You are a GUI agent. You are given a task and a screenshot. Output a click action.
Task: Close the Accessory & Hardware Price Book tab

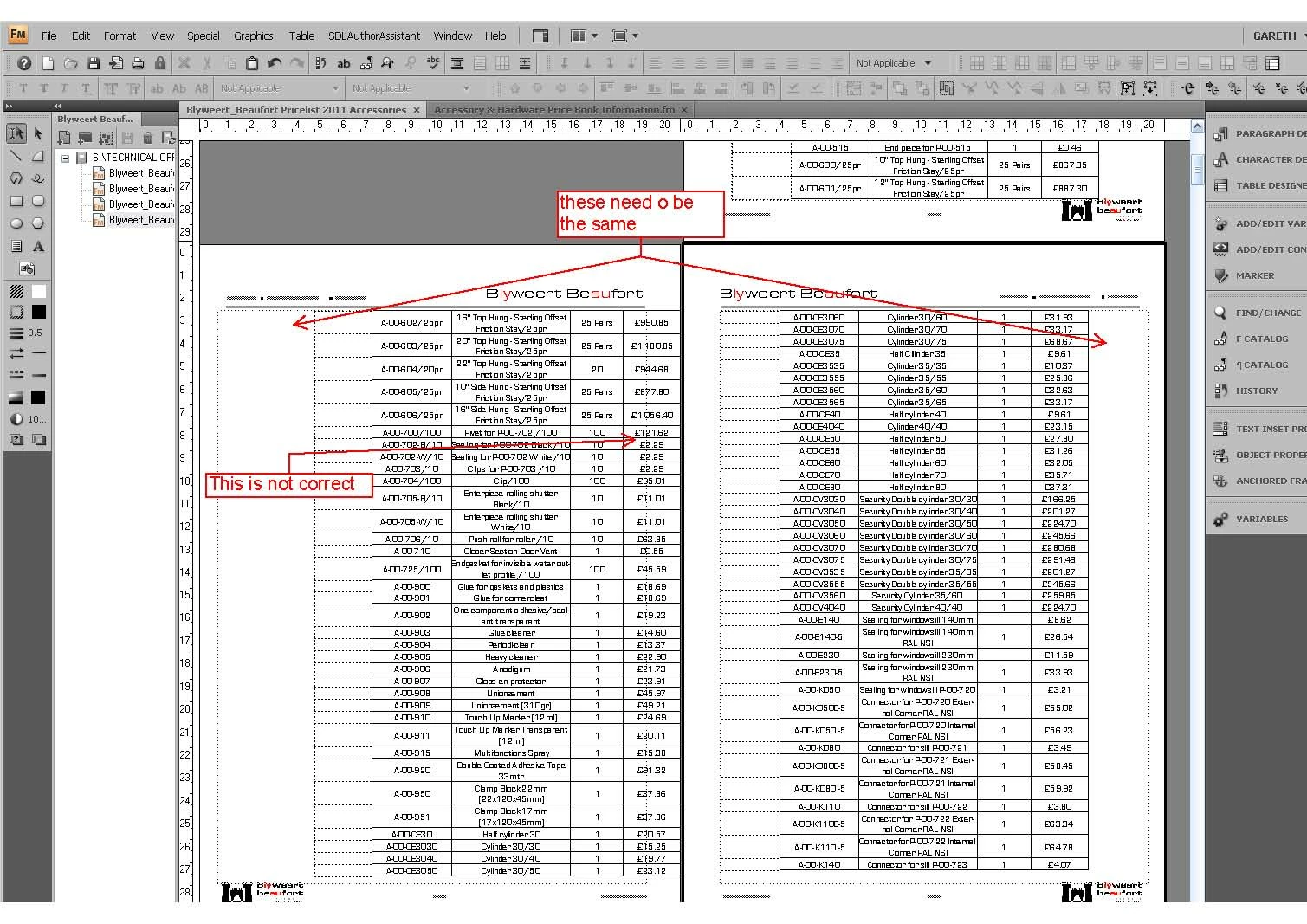pos(684,110)
